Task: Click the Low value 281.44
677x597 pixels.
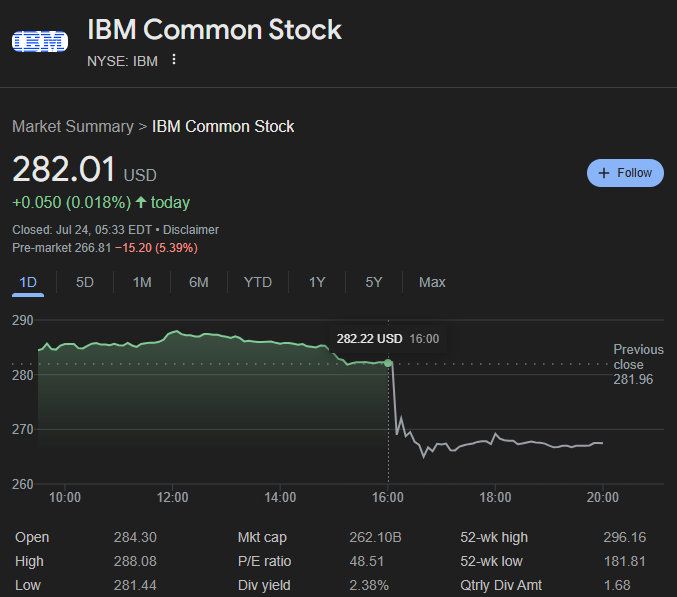Action: click(135, 585)
